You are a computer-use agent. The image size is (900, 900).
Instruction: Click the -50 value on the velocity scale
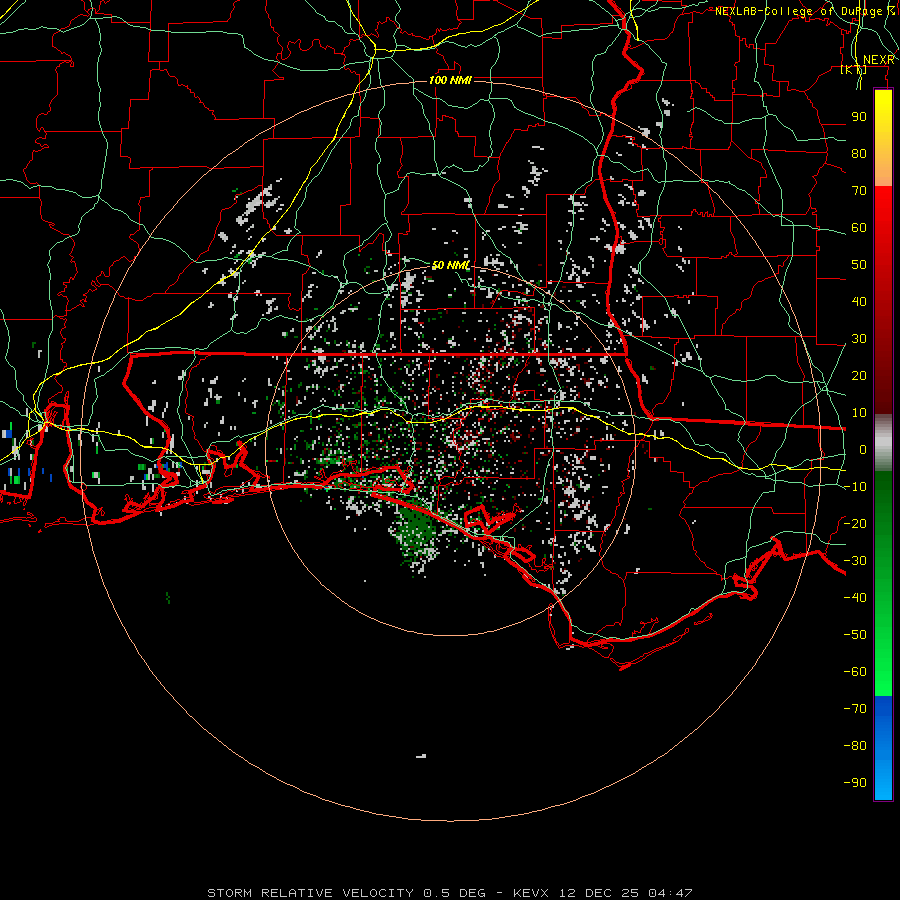point(855,634)
